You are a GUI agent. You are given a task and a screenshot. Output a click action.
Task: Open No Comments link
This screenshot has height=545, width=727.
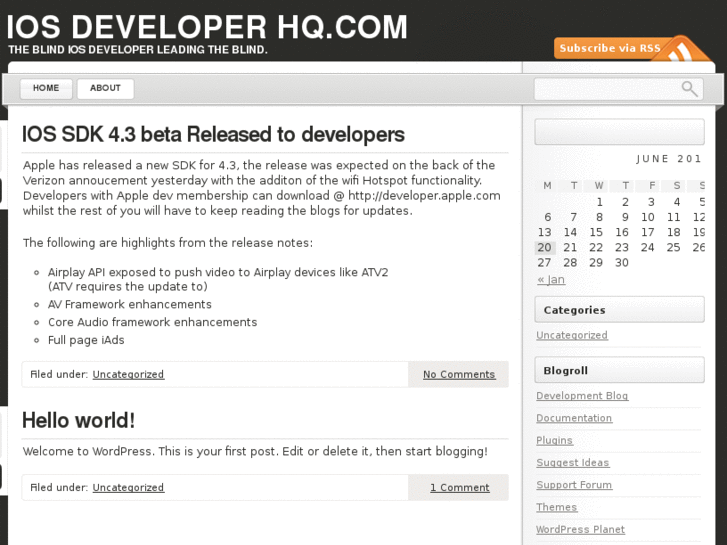[x=459, y=374]
